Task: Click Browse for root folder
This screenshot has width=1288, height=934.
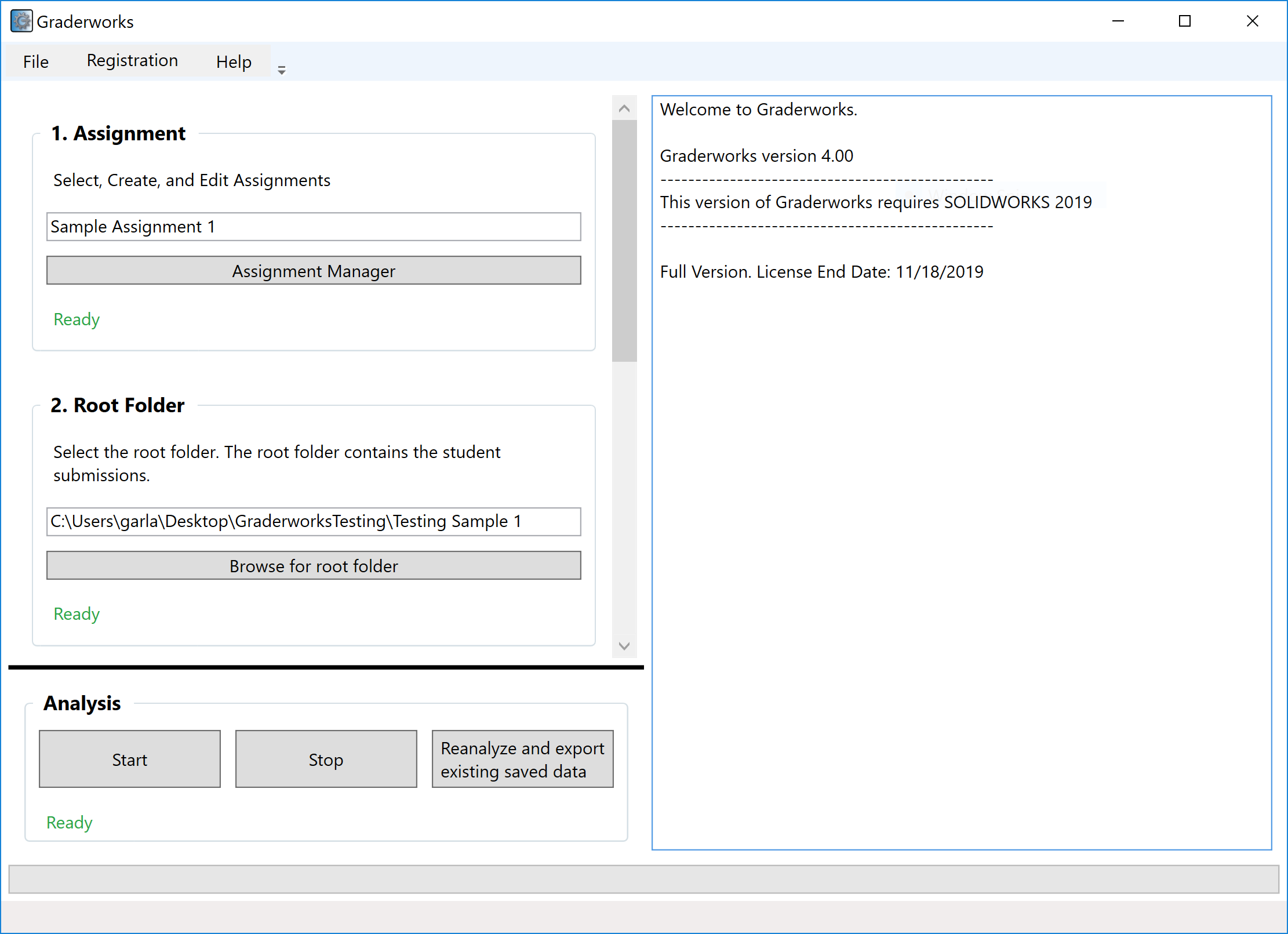Action: [314, 565]
